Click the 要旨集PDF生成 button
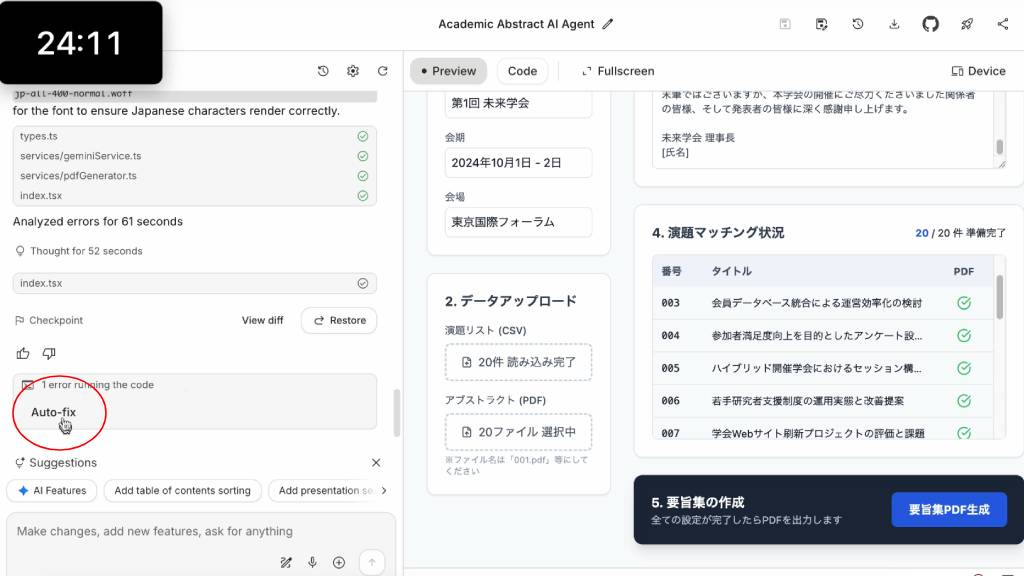 949,510
